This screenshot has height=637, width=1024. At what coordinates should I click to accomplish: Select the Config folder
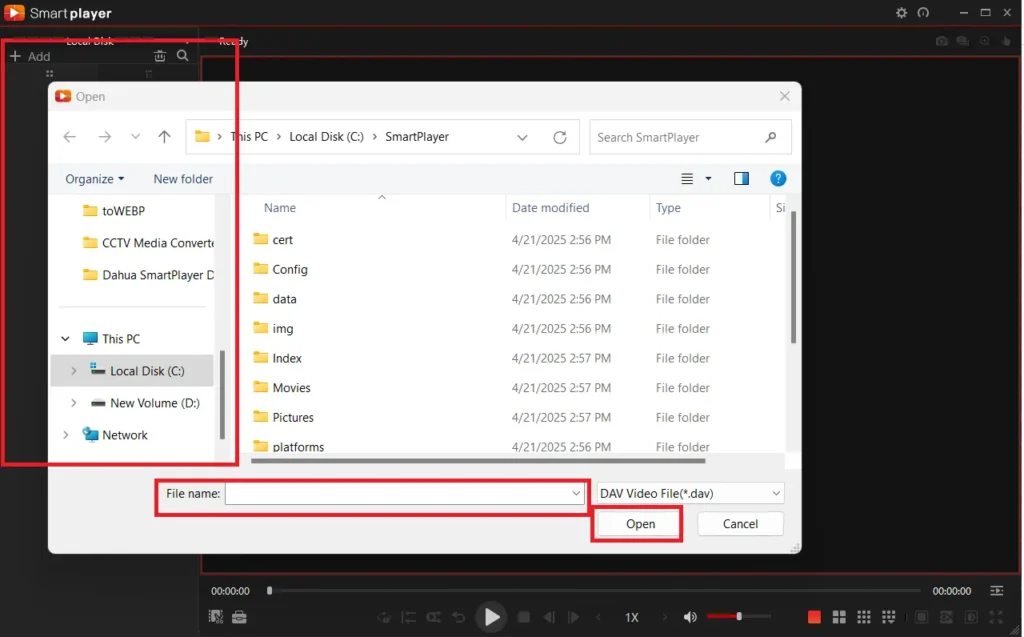coord(280,269)
